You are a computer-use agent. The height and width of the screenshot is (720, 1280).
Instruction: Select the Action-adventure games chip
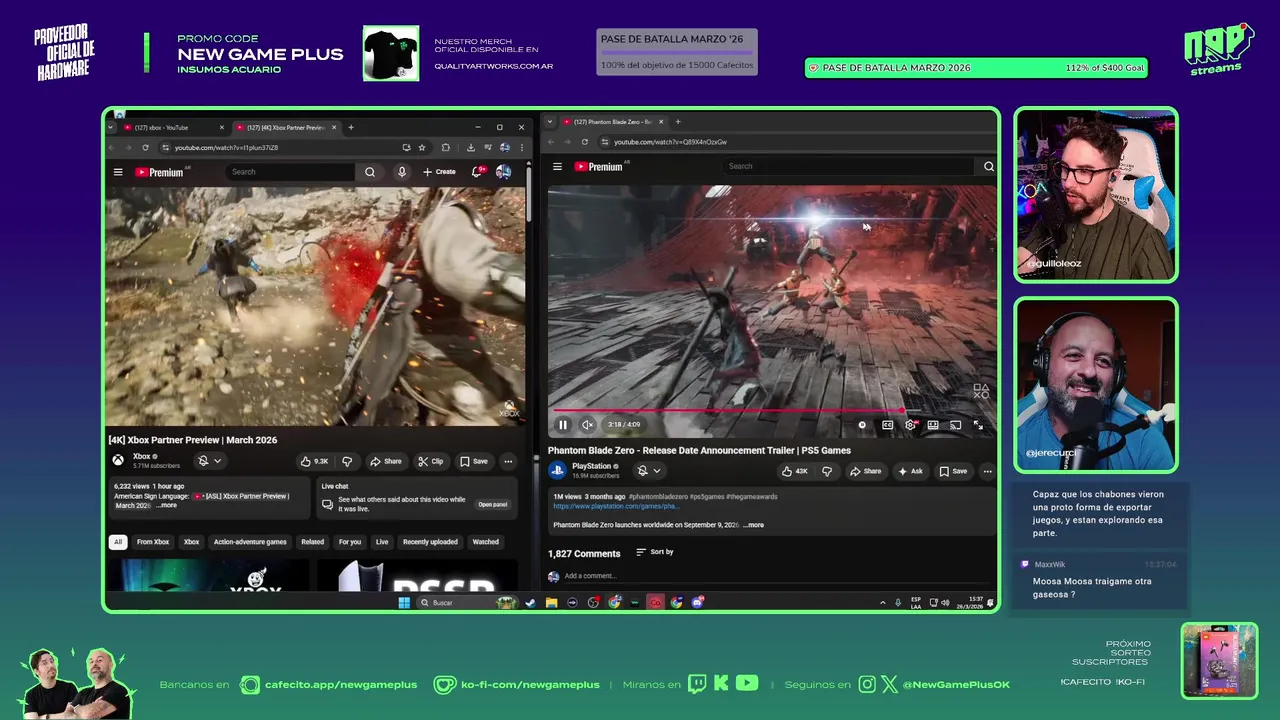pyautogui.click(x=250, y=542)
